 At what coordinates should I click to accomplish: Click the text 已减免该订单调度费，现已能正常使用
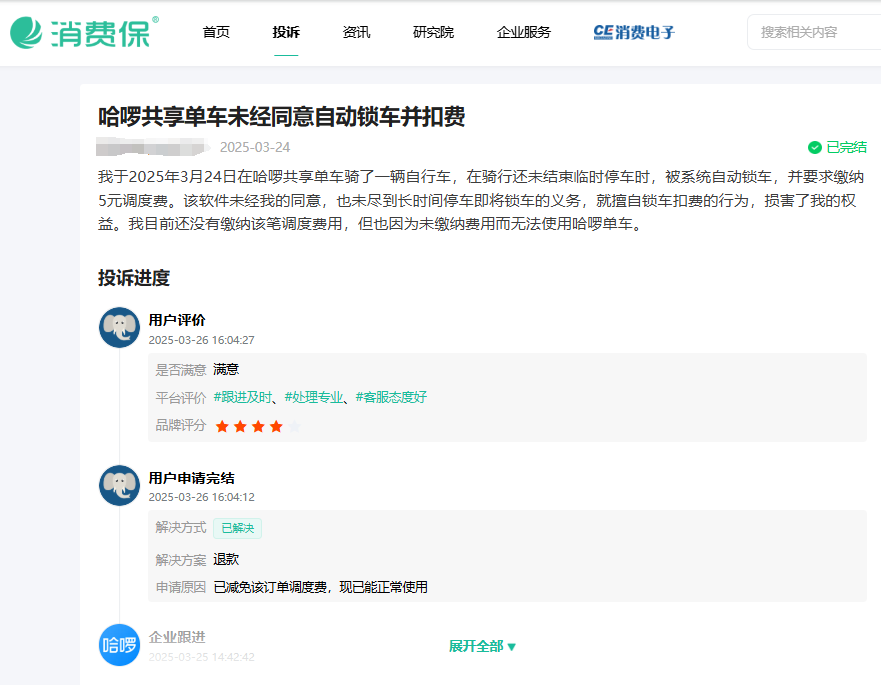320,587
